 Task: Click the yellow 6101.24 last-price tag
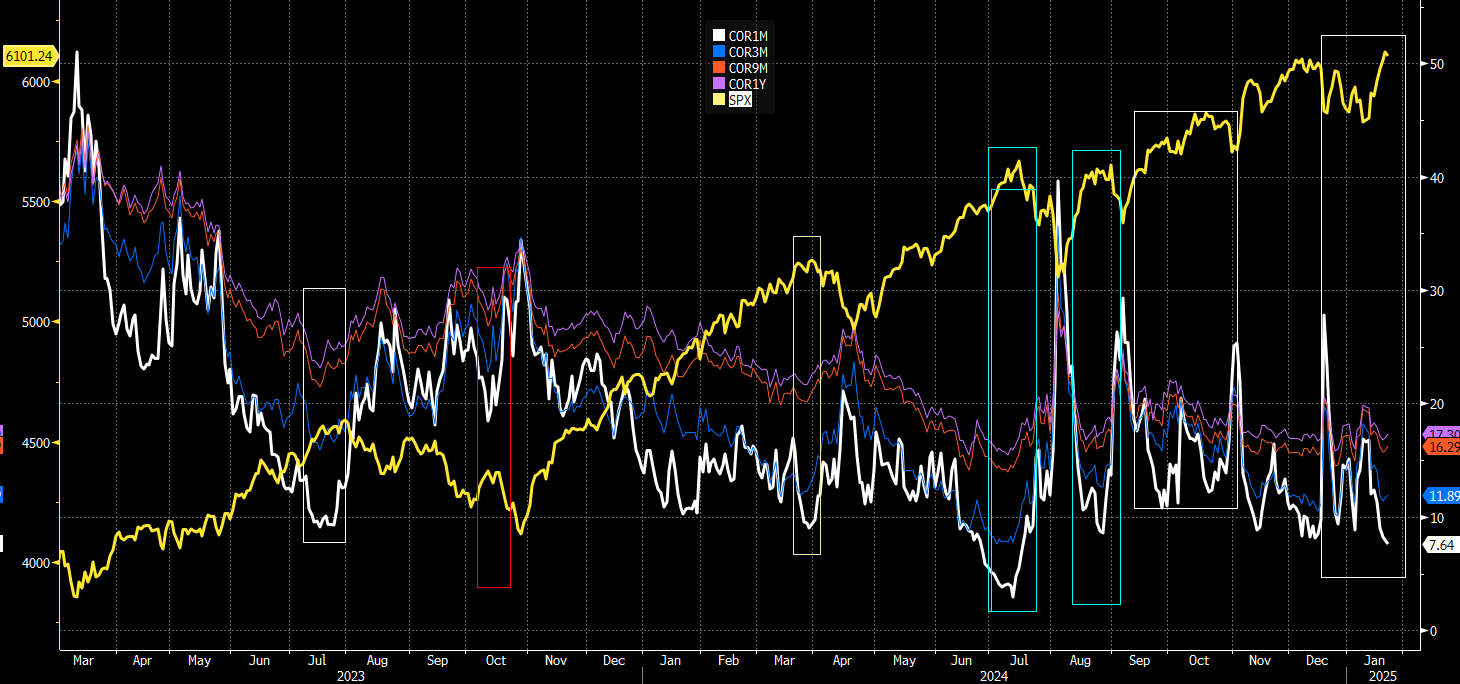(x=30, y=56)
